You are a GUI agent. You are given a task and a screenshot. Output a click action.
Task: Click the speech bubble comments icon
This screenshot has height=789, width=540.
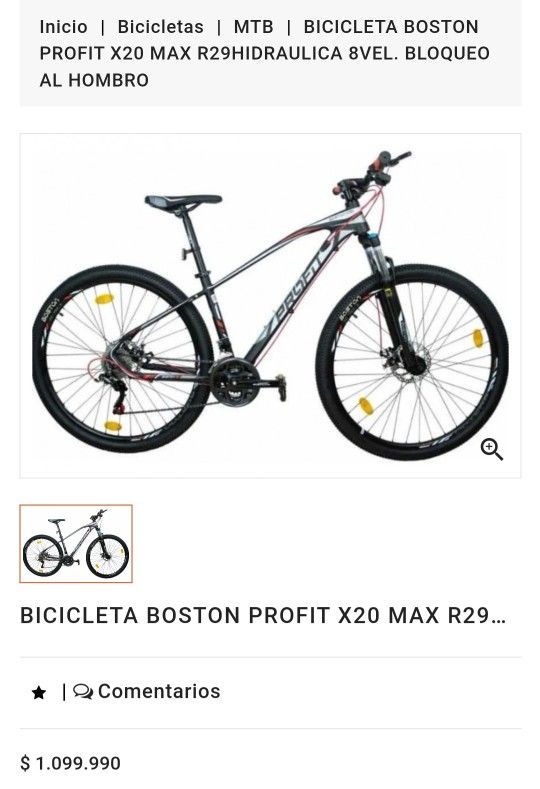[x=83, y=691]
